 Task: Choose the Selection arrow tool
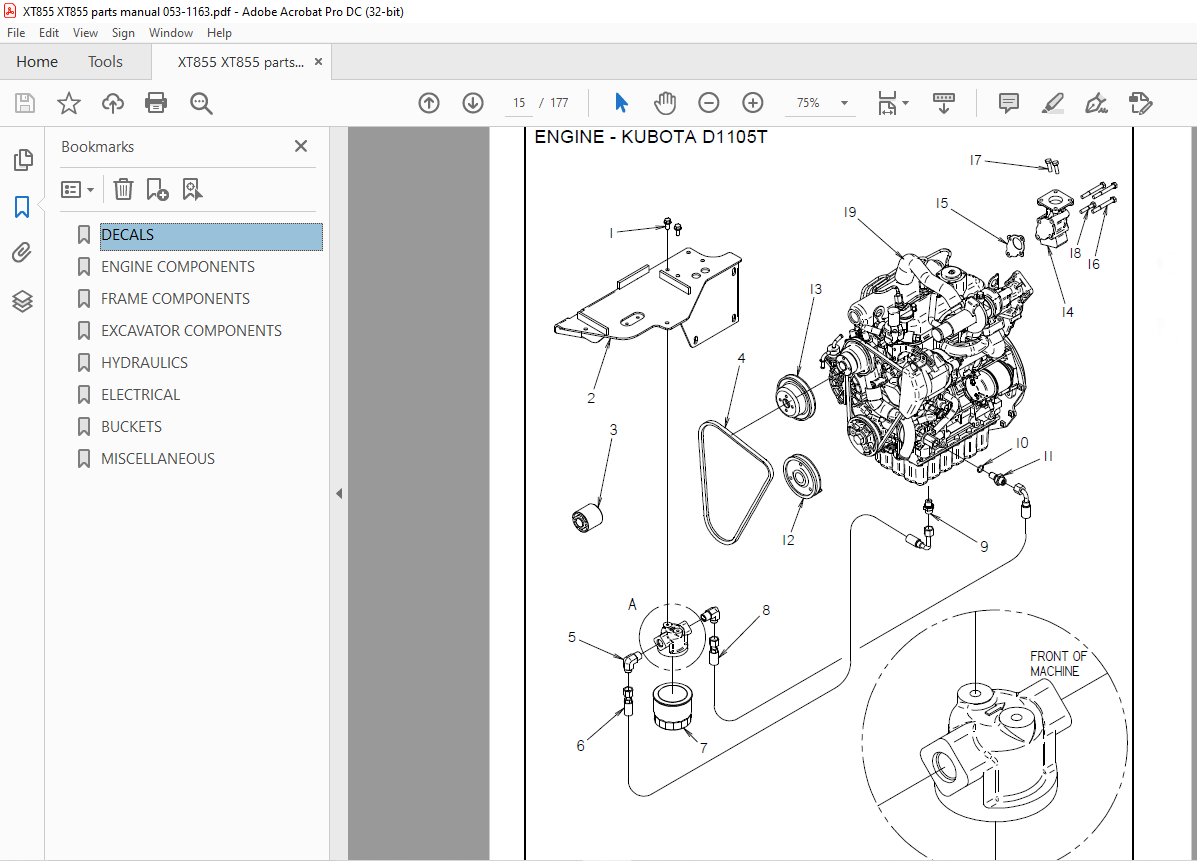[621, 103]
